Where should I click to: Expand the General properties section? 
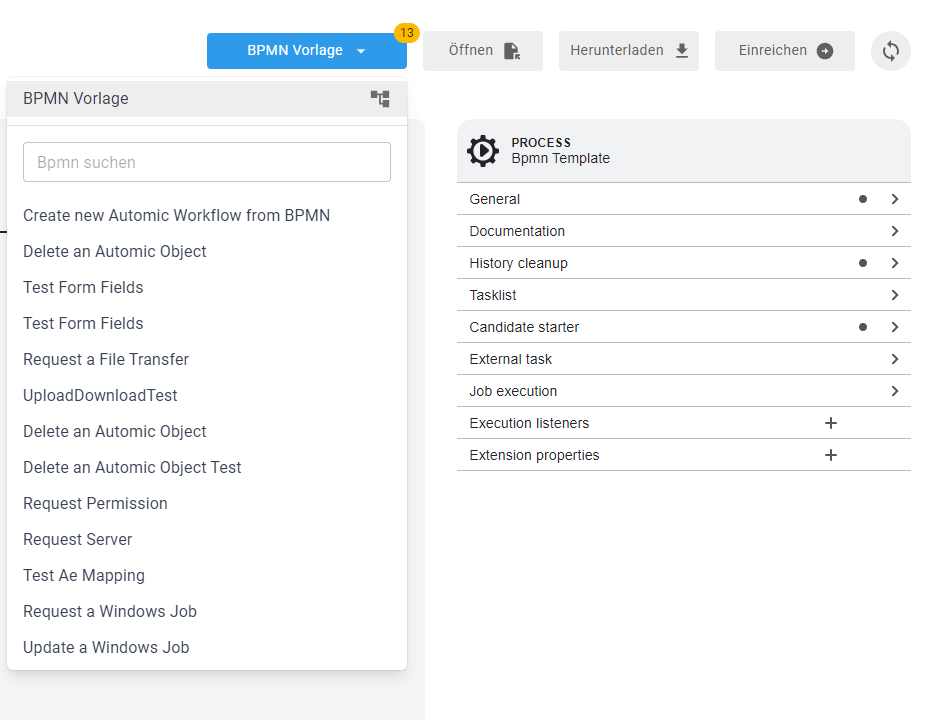coord(683,199)
